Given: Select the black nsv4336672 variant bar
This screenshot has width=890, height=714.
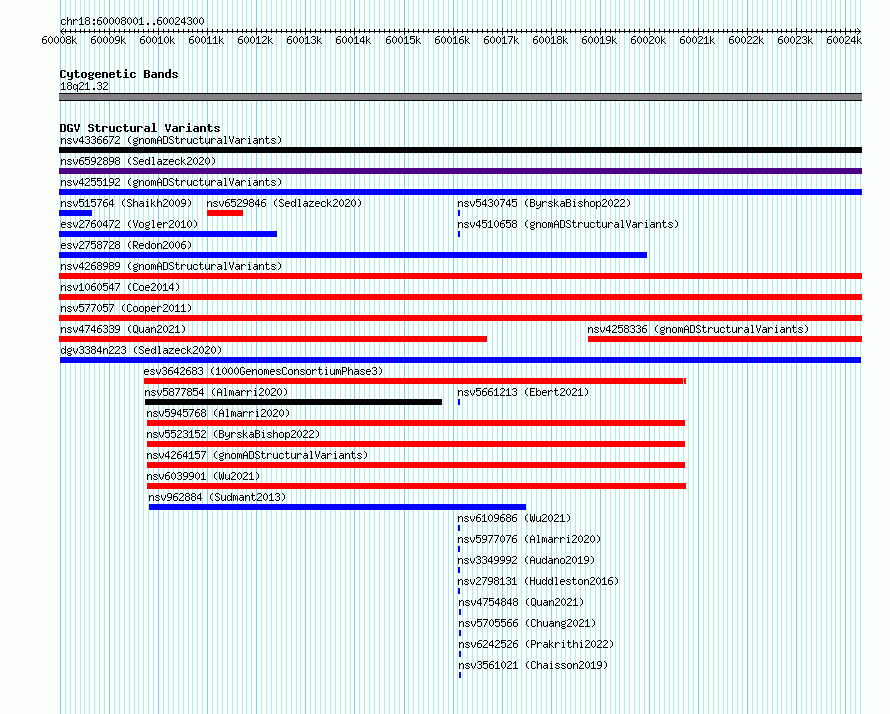Looking at the screenshot, I should [x=460, y=150].
